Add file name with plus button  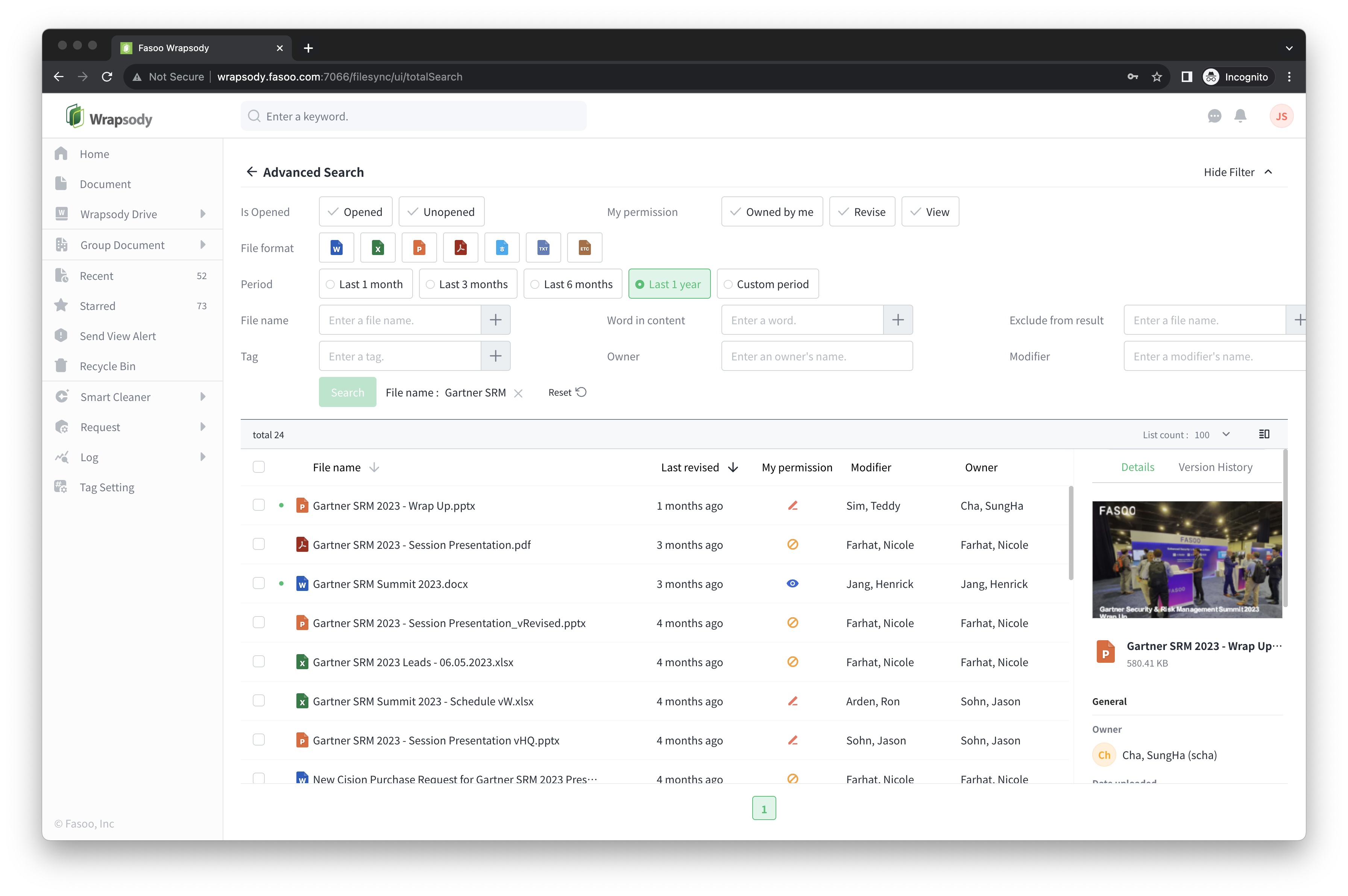[x=495, y=320]
